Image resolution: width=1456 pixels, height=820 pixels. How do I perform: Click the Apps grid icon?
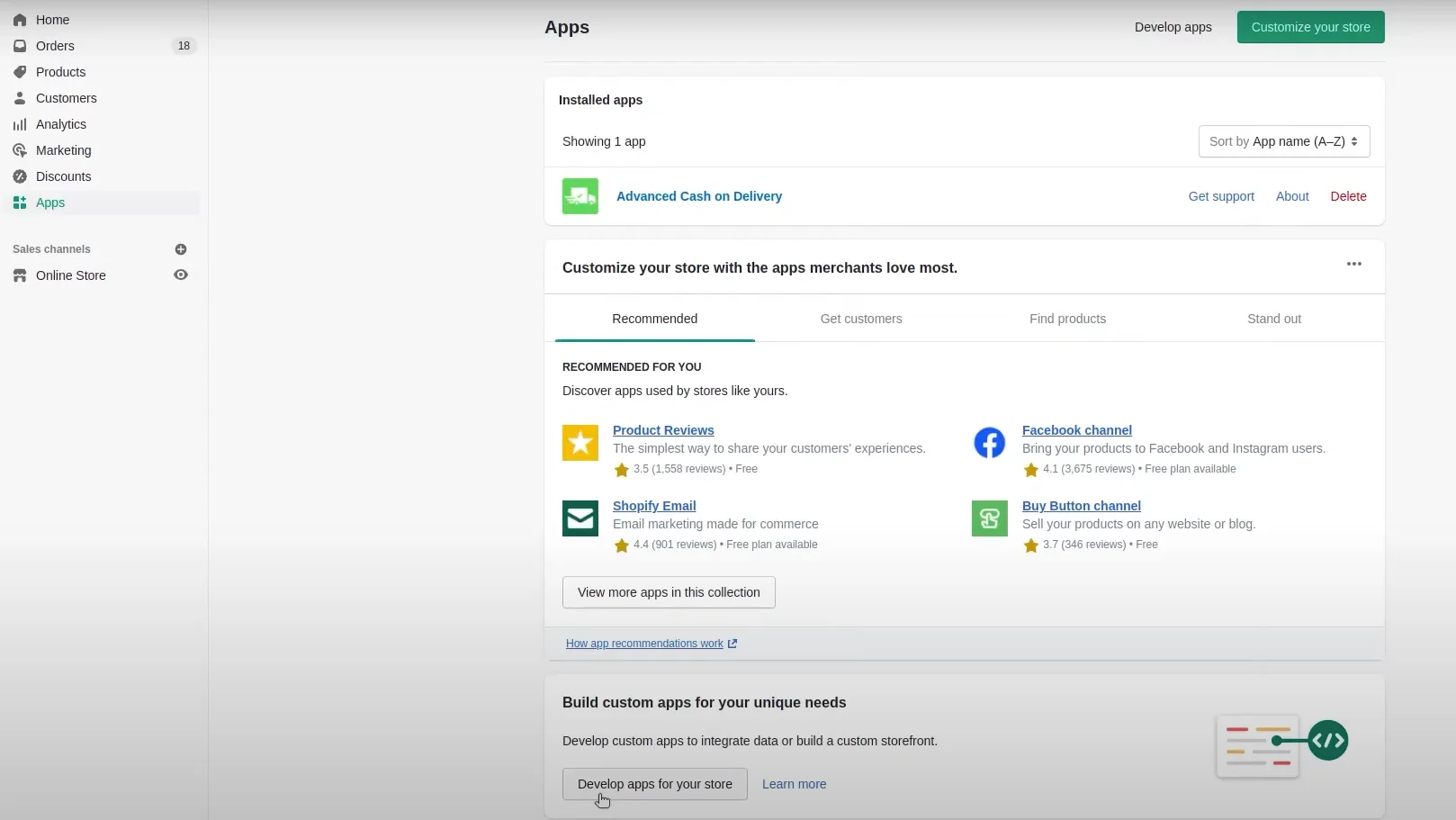click(20, 203)
